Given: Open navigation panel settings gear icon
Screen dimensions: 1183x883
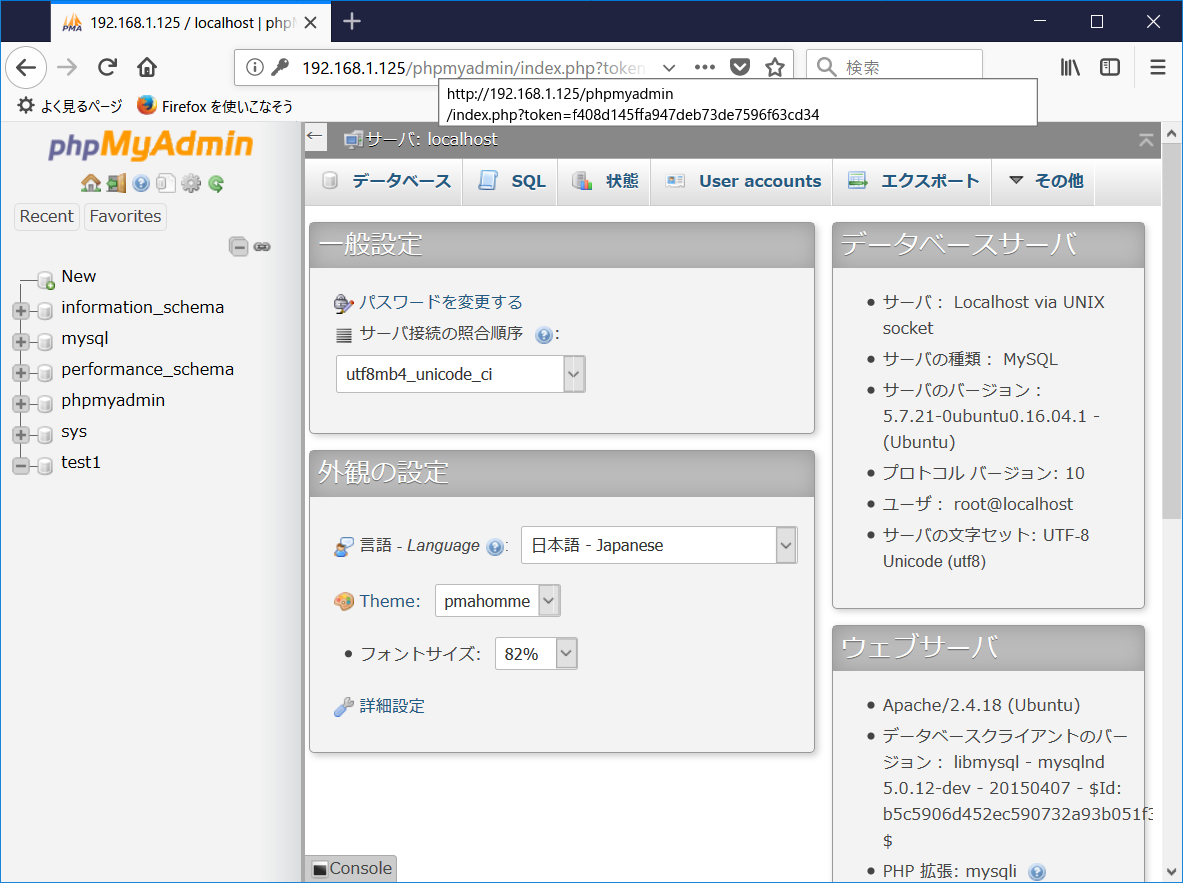Looking at the screenshot, I should pos(191,183).
